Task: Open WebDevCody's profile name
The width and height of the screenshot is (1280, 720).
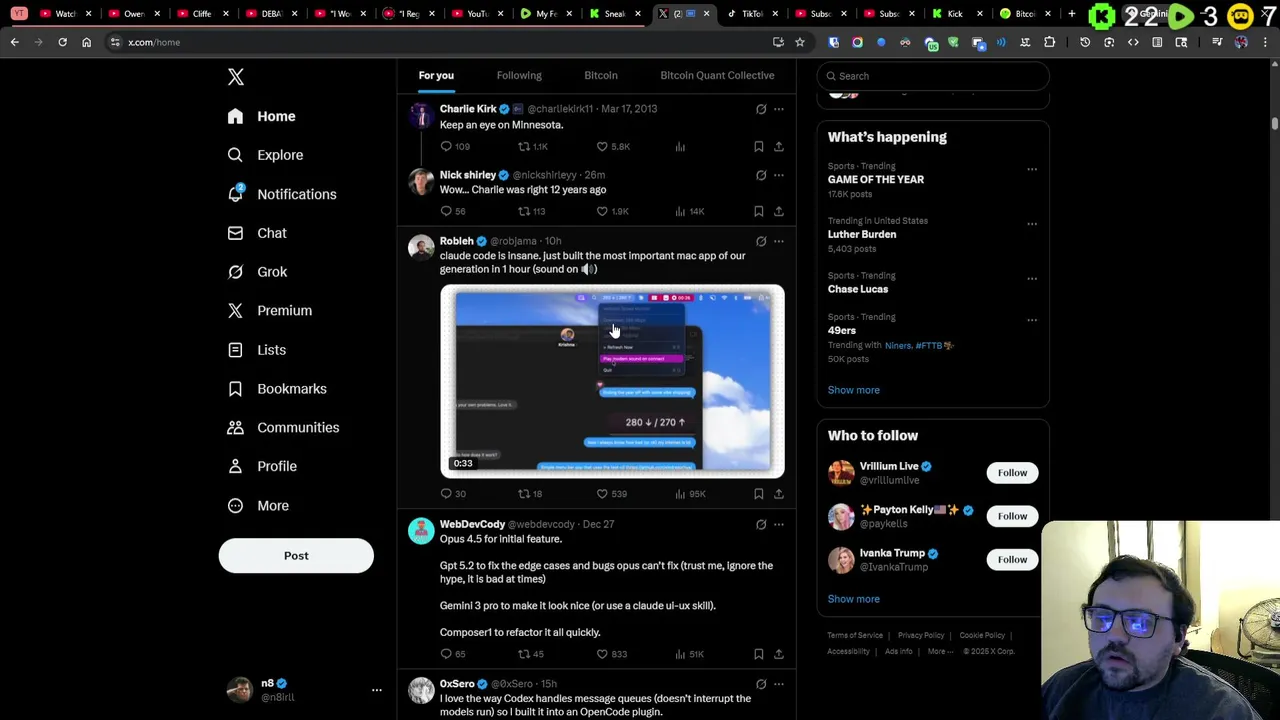Action: click(x=472, y=524)
